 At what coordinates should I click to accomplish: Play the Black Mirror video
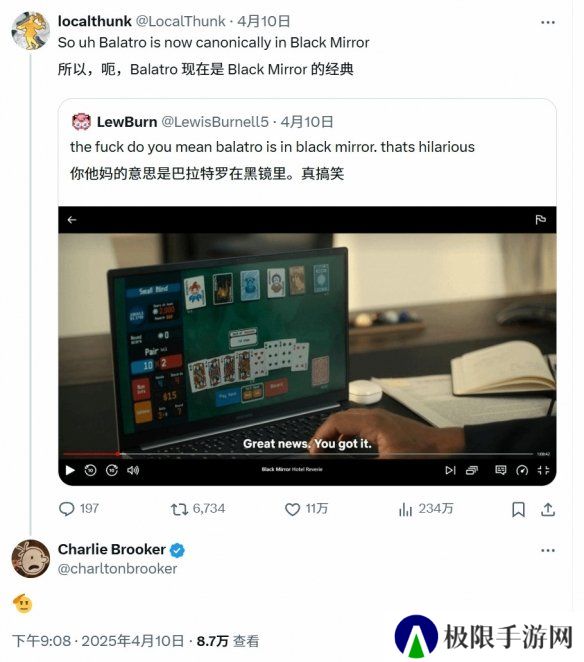click(x=70, y=470)
